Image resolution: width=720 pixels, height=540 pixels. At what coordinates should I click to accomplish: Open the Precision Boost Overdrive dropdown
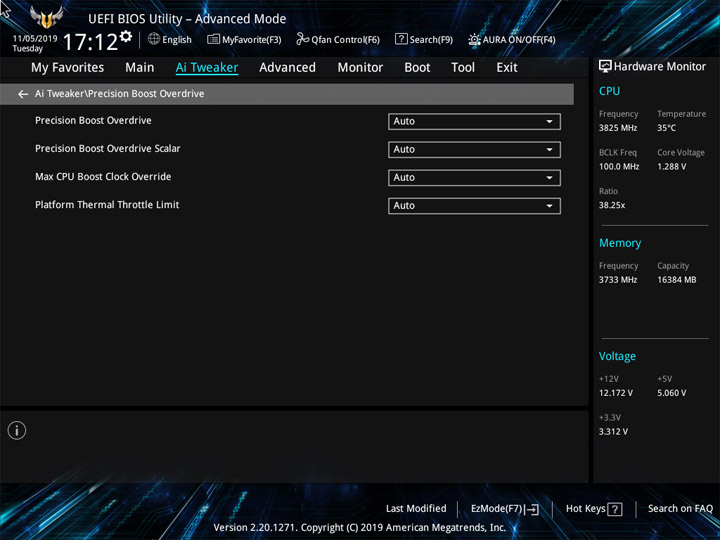474,122
